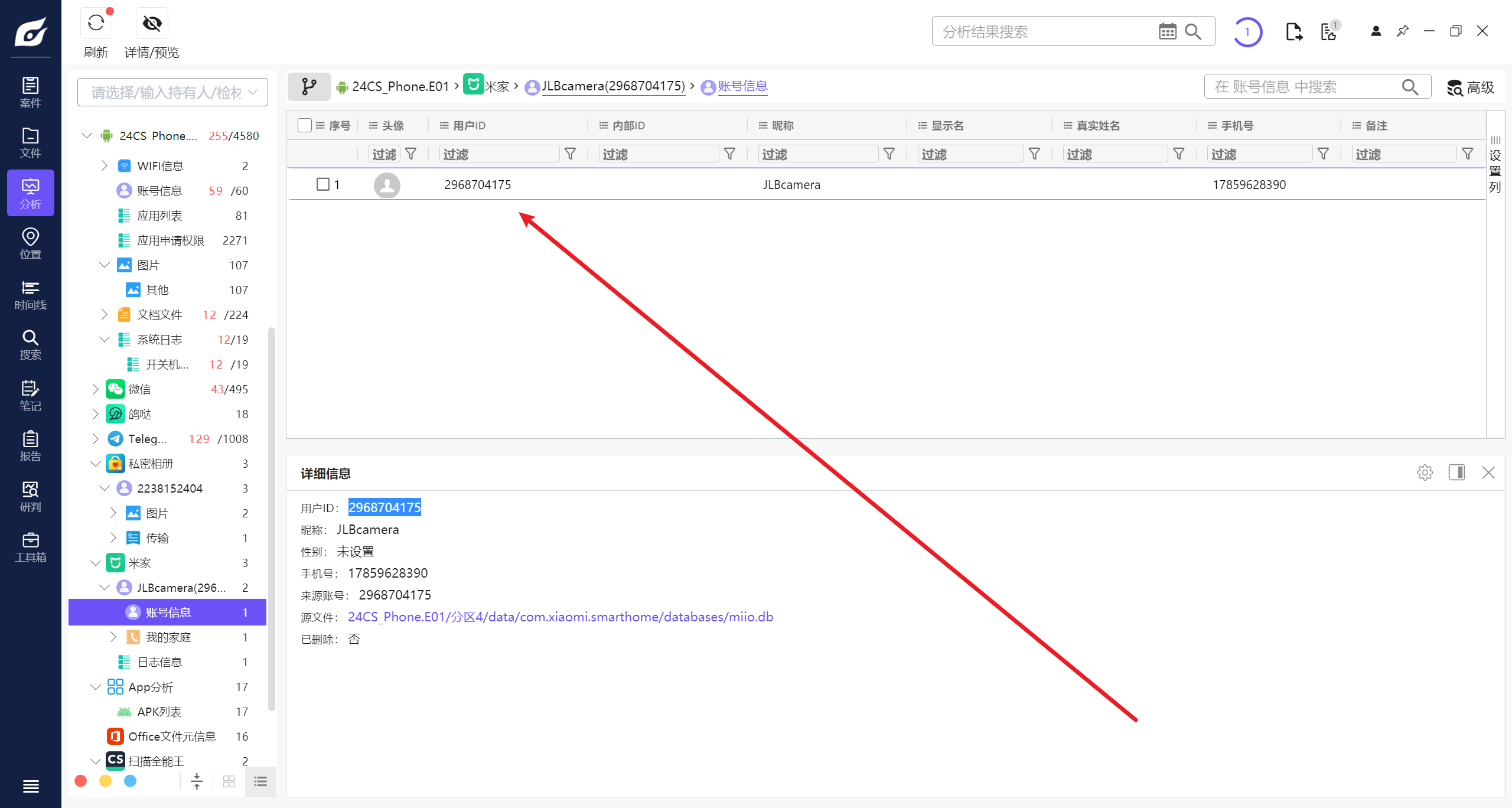Open the miio.db source file link
The height and width of the screenshot is (808, 1512).
click(x=560, y=617)
